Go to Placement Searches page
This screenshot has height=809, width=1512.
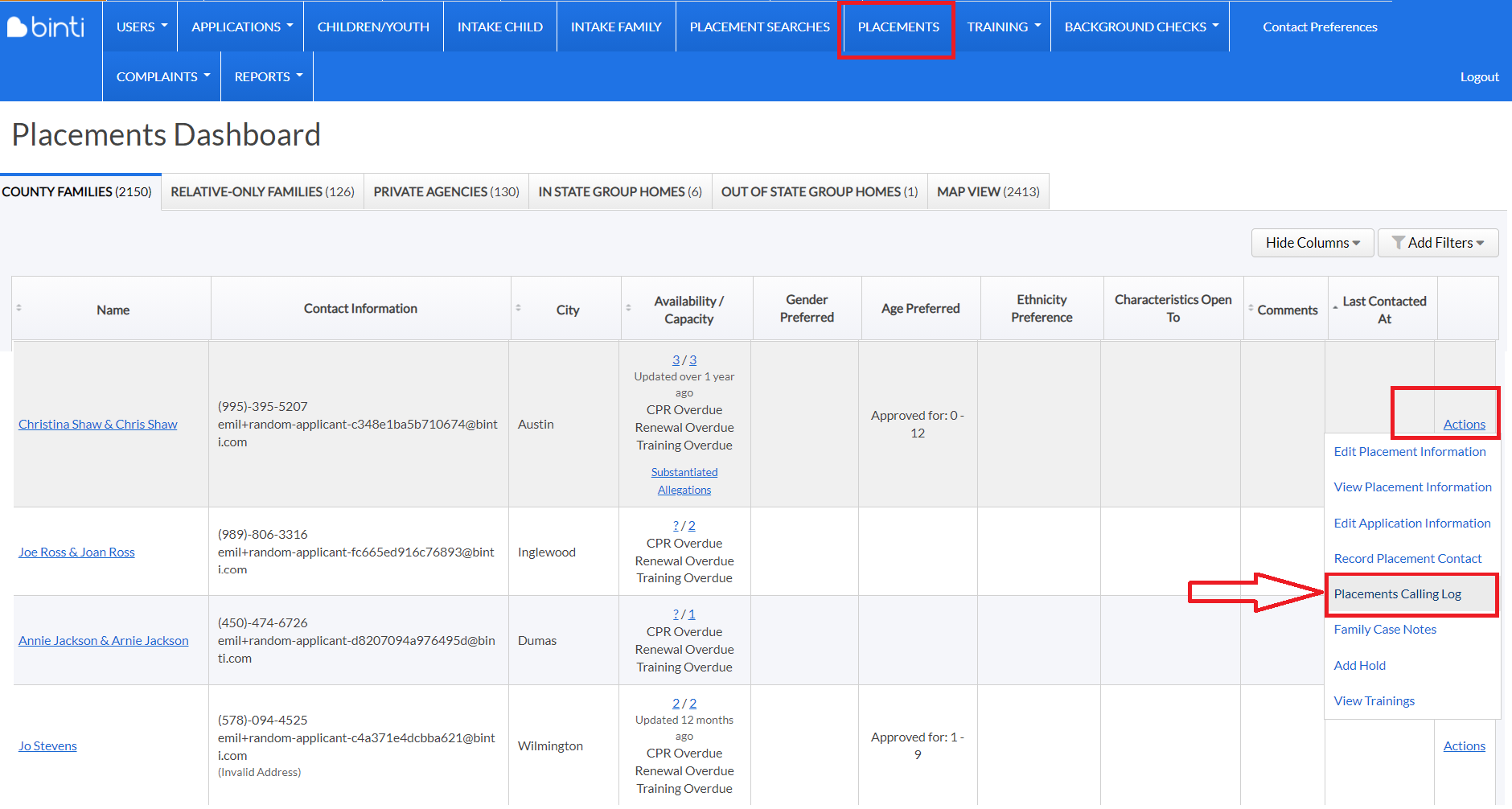point(759,27)
